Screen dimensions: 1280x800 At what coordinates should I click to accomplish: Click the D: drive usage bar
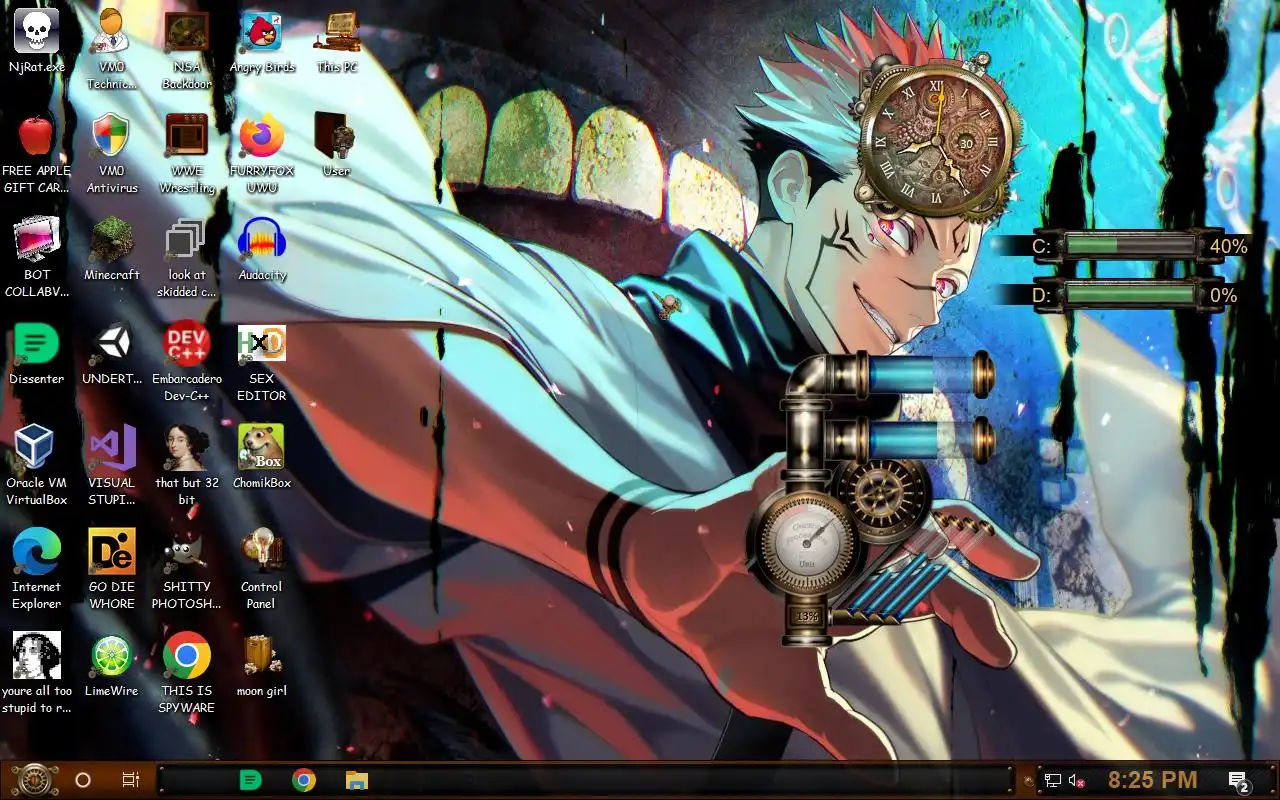click(1130, 294)
